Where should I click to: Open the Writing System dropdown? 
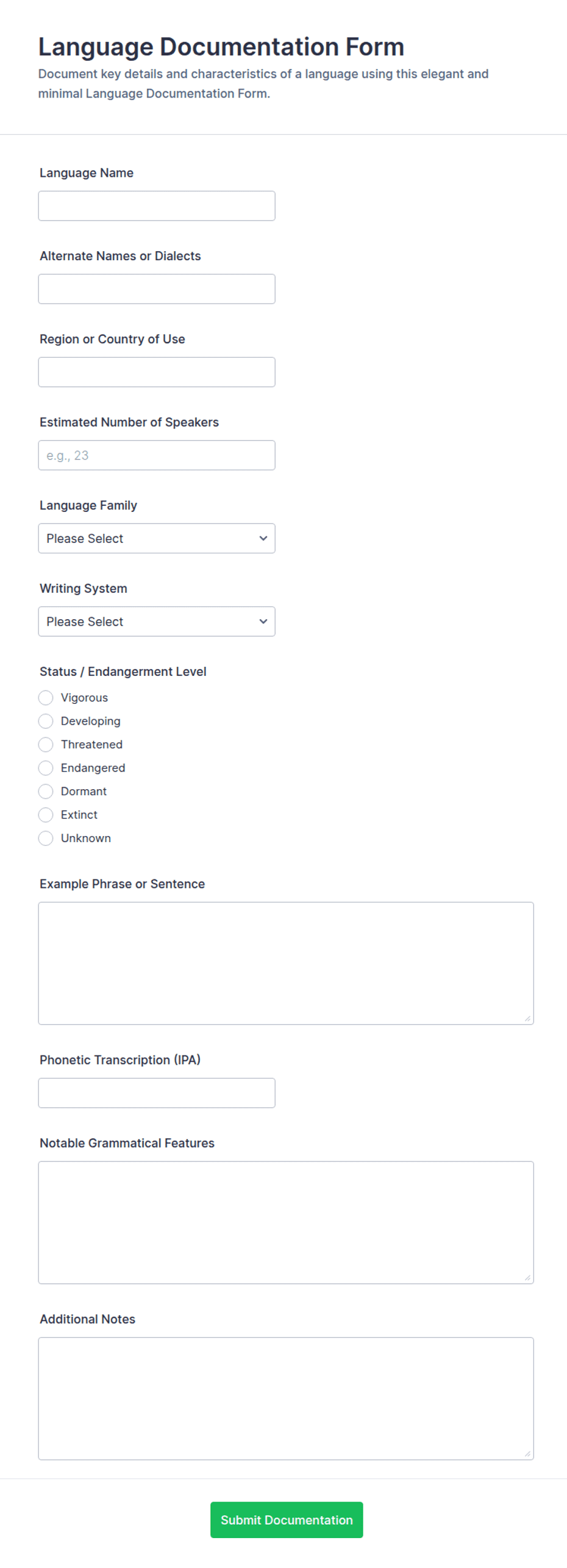157,622
